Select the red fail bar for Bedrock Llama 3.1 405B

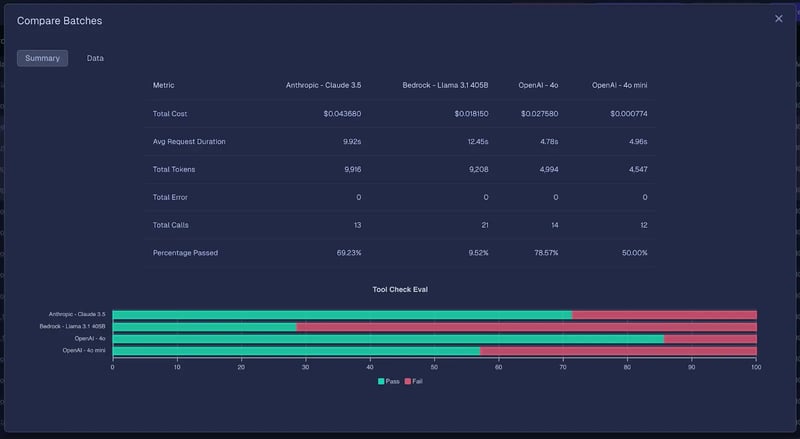tap(526, 326)
